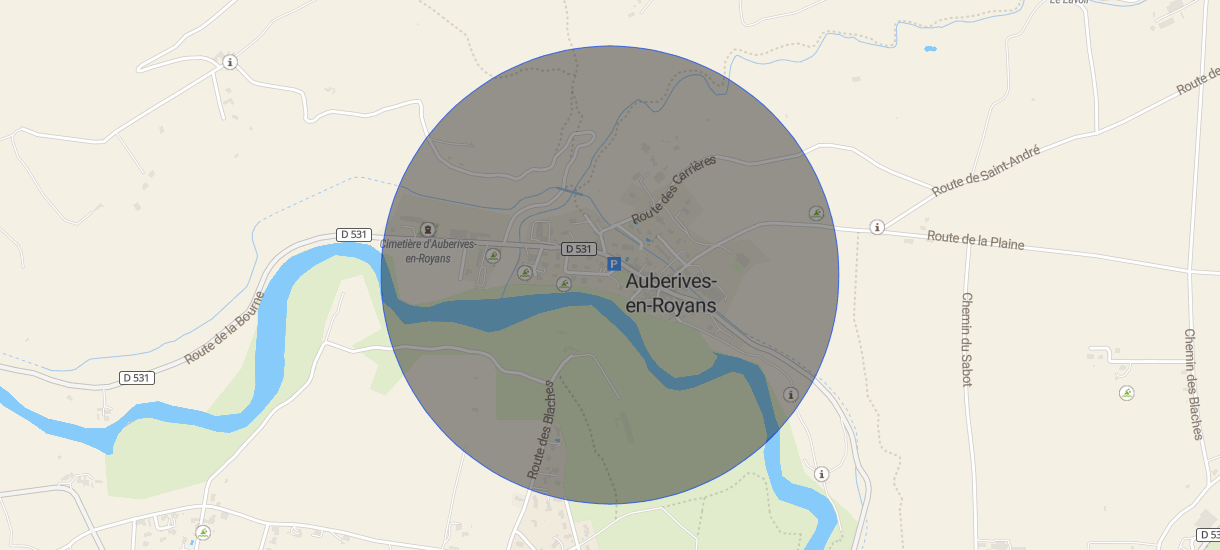Click the D 531 shield above the cemetery

click(354, 235)
